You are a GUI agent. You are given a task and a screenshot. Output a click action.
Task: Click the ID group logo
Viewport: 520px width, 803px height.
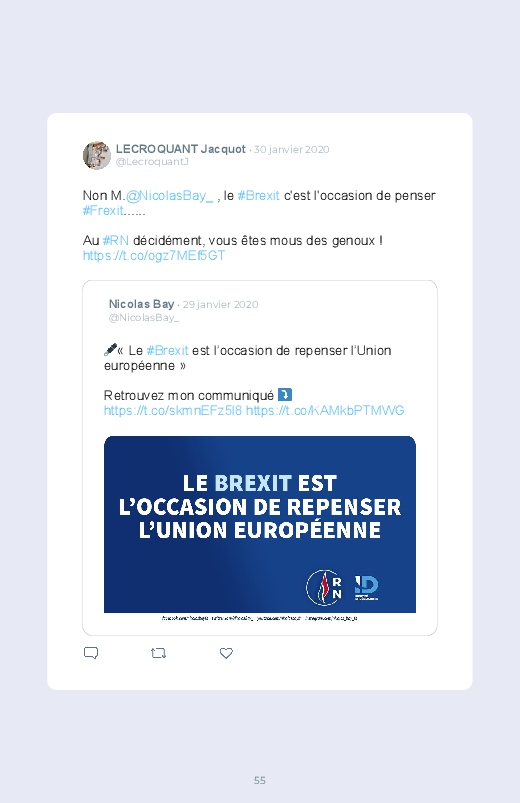[366, 587]
